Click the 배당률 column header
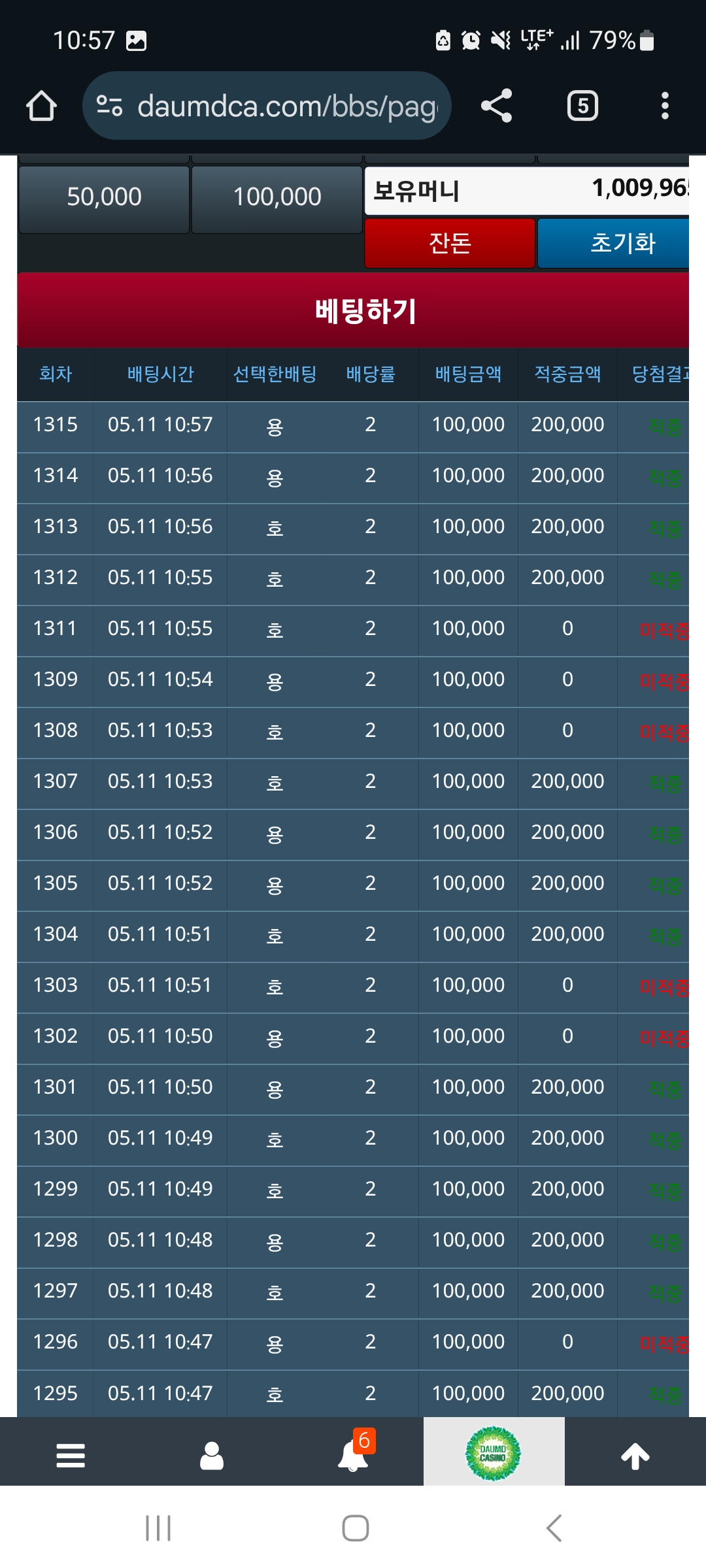 coord(371,374)
